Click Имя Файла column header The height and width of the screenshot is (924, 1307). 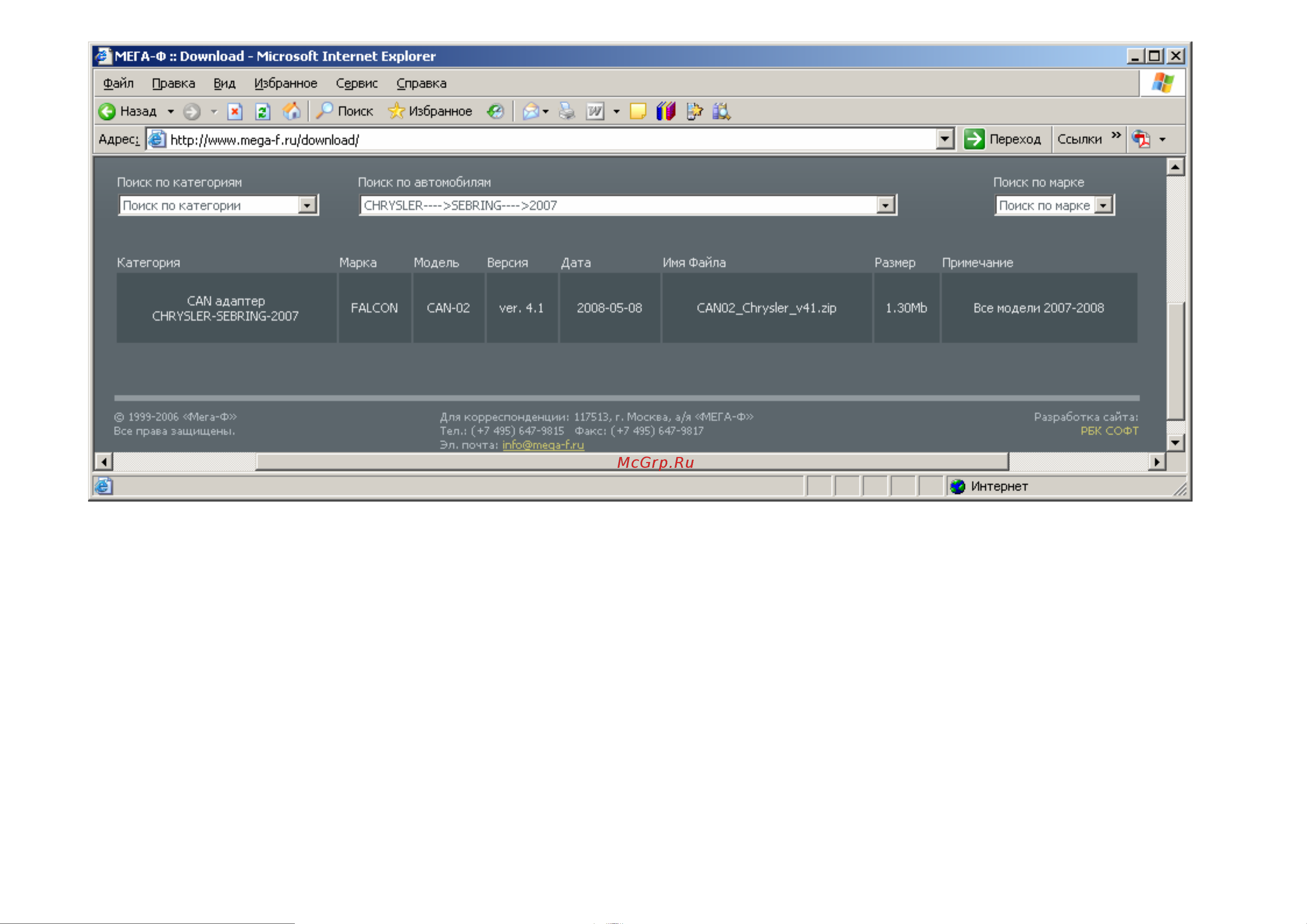(x=694, y=263)
